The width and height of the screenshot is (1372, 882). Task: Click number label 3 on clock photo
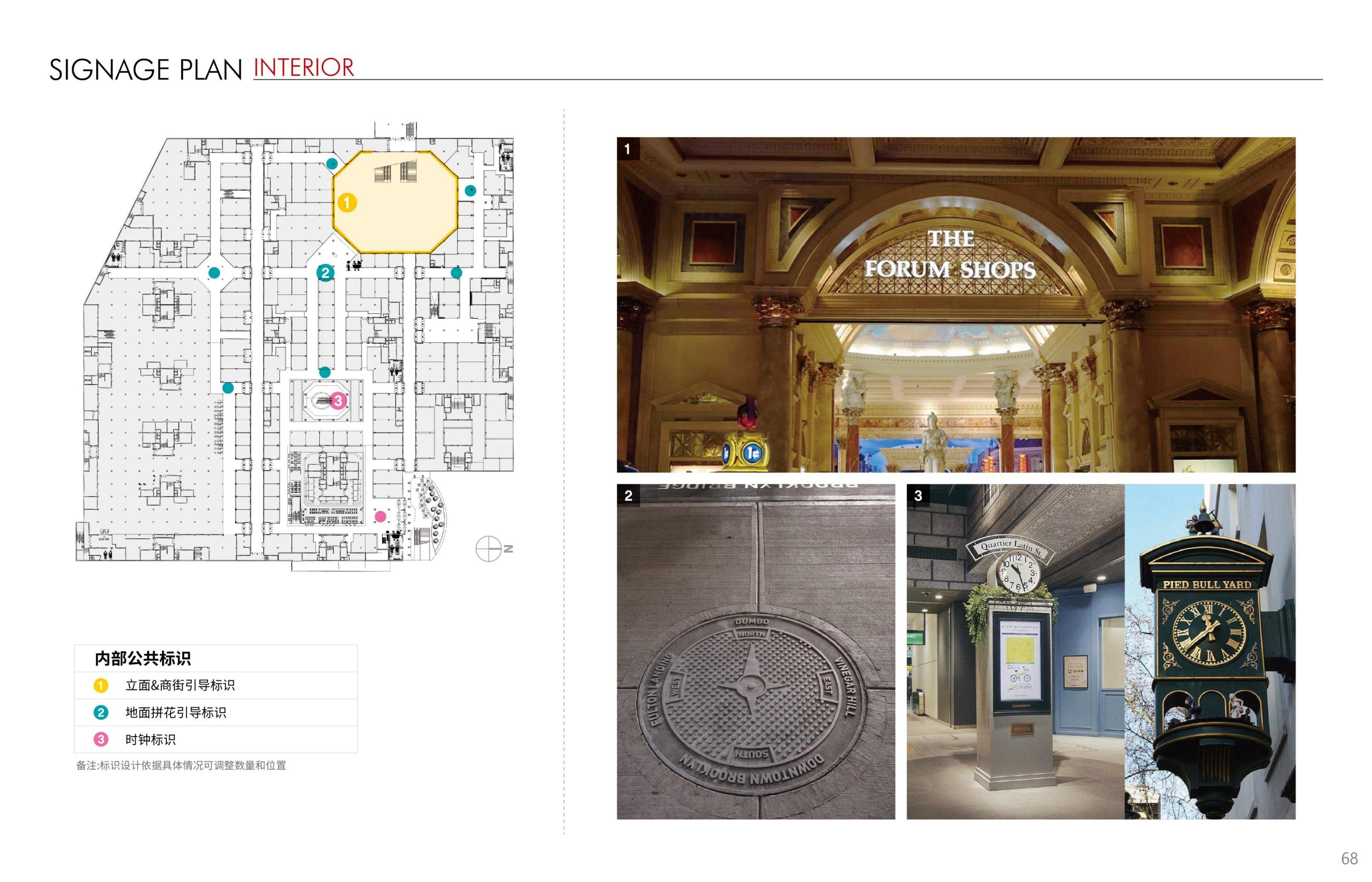pos(918,495)
